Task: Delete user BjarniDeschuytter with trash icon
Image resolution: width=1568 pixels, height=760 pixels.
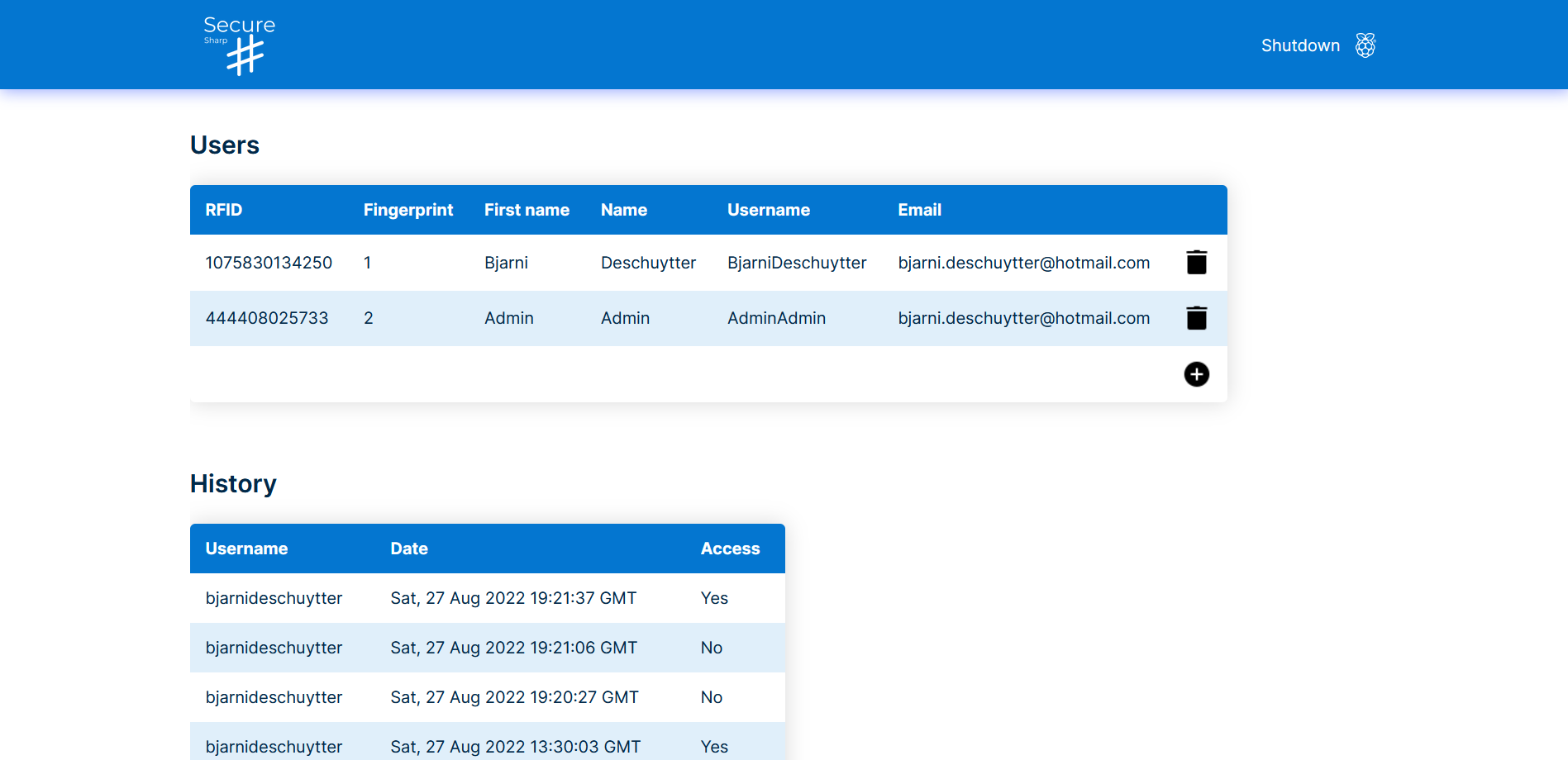Action: tap(1196, 263)
